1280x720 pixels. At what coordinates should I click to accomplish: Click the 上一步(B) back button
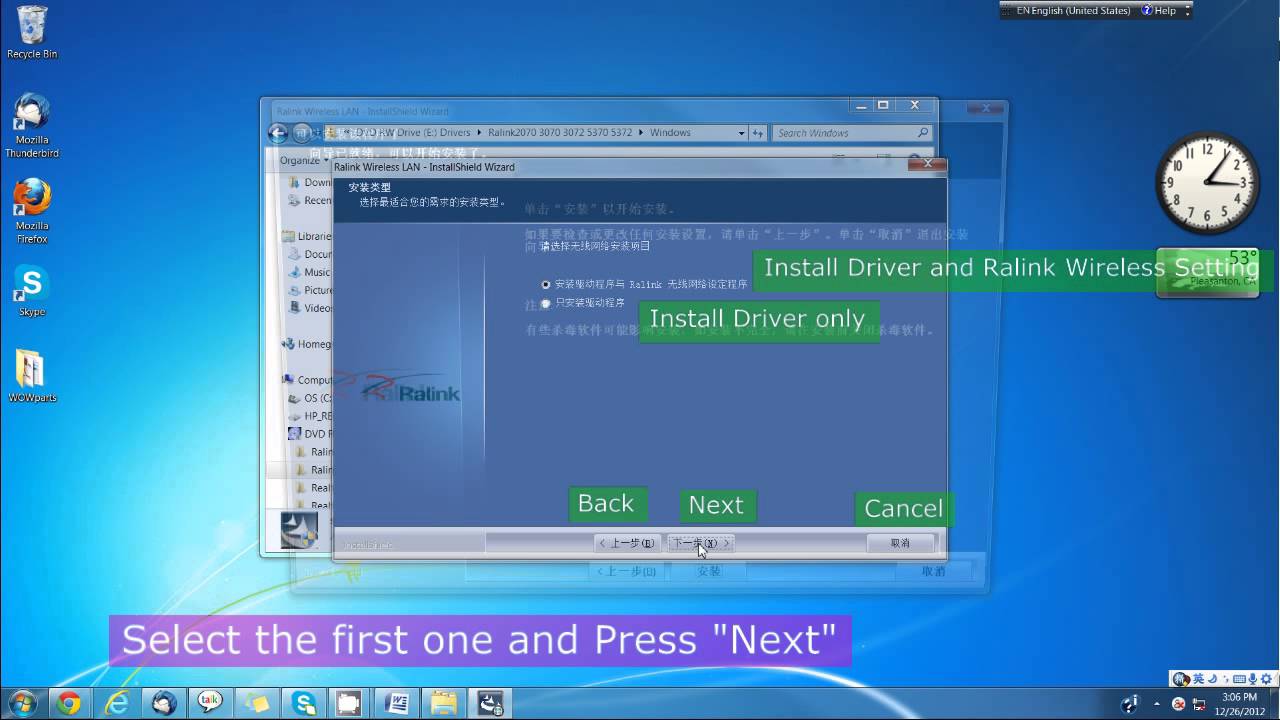tap(628, 543)
